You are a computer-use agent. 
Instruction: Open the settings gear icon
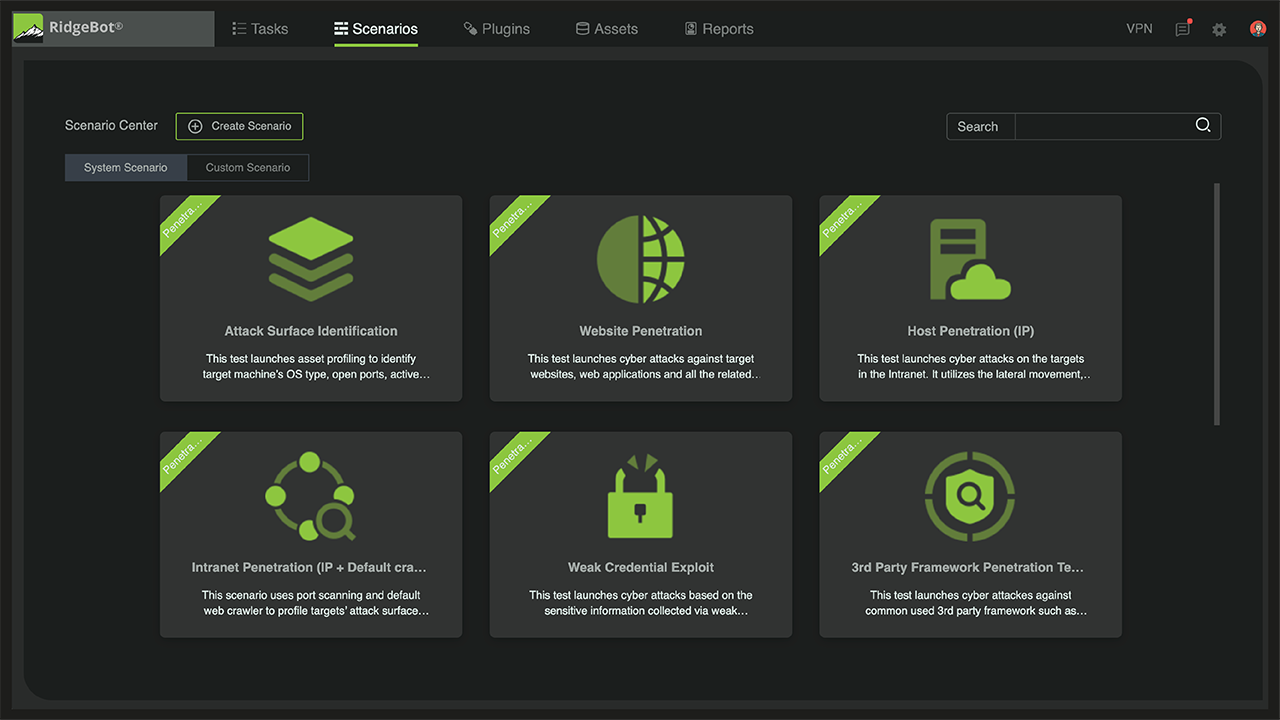1219,29
